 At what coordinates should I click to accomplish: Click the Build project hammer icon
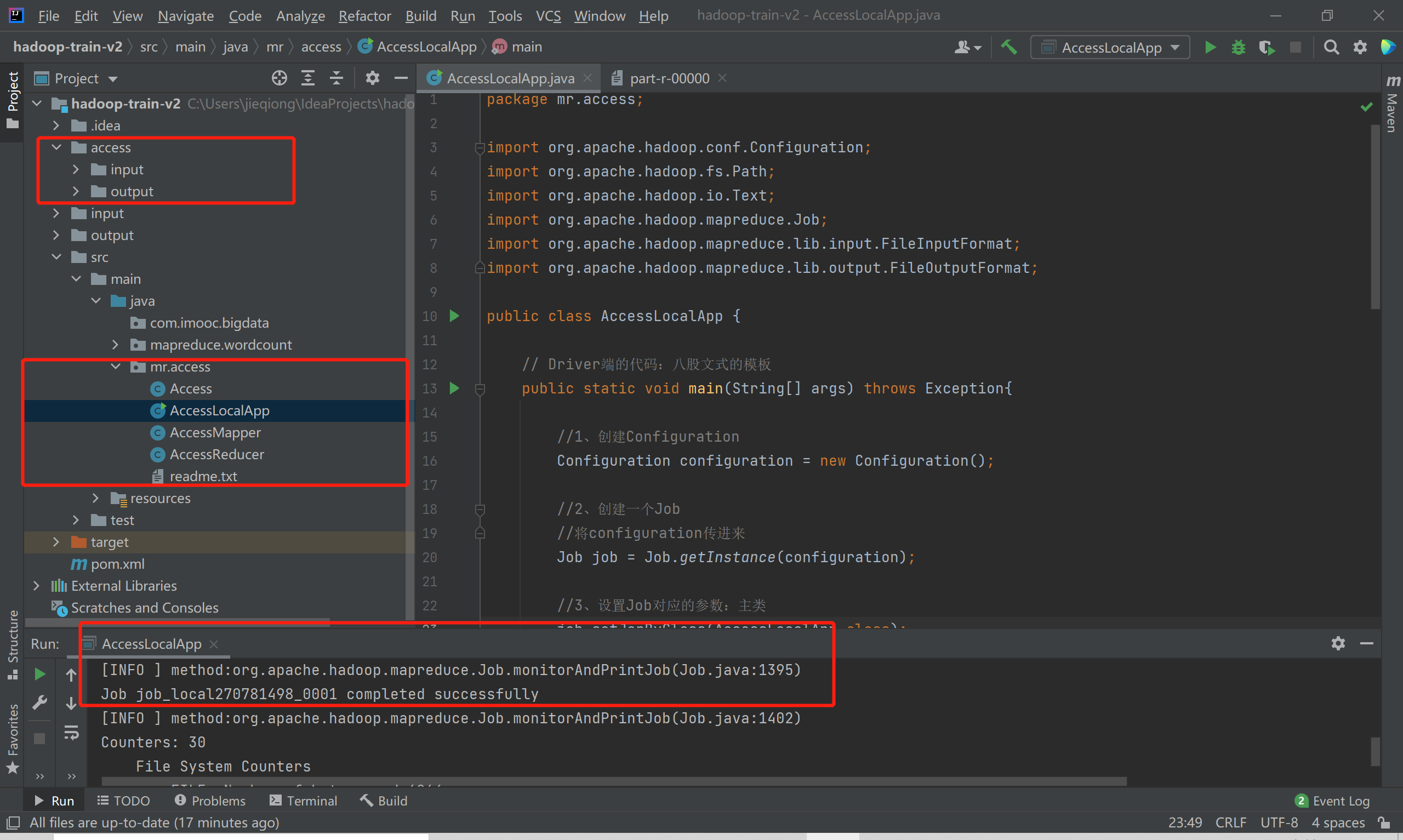point(1008,48)
